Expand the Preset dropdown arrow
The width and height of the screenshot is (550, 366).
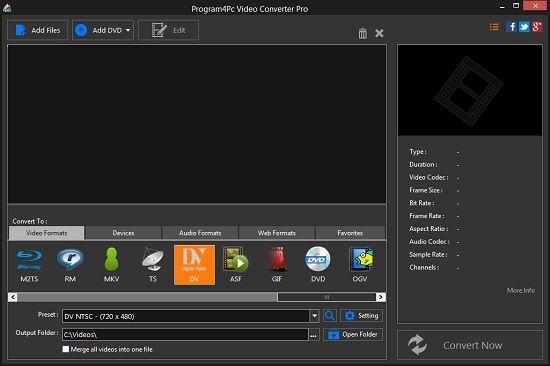[x=314, y=316]
